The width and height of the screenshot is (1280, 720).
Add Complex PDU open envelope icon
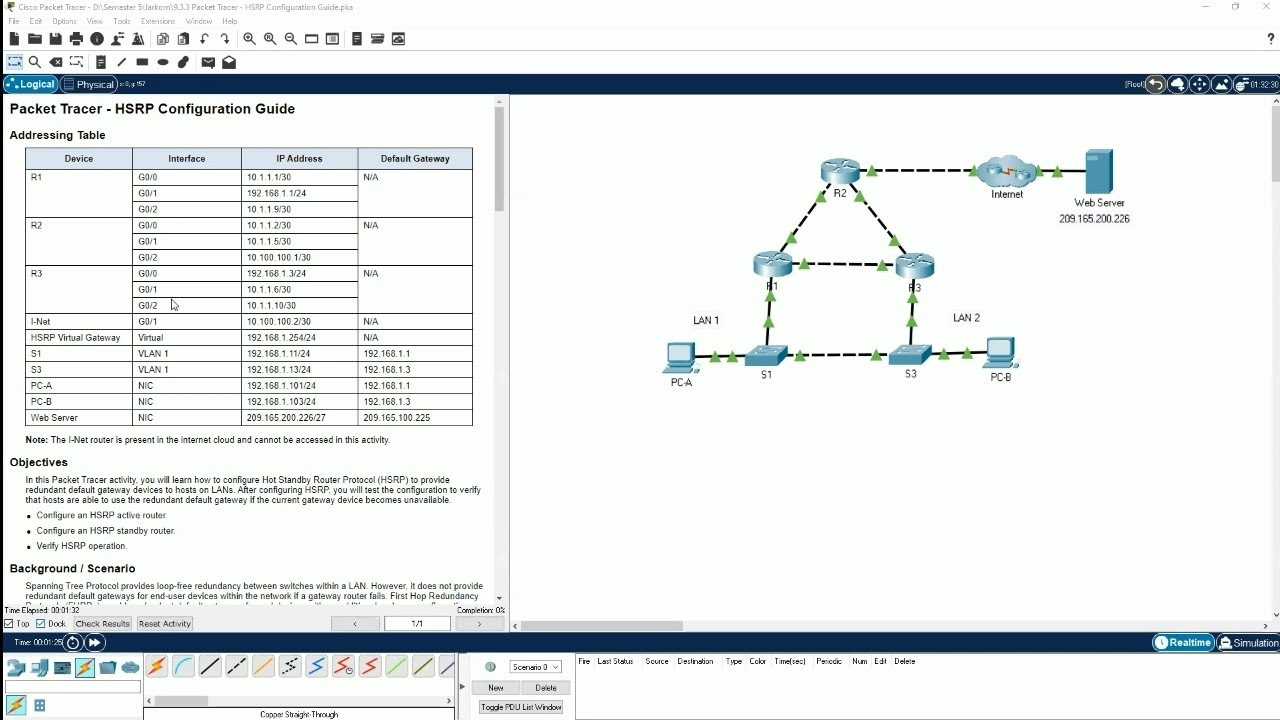(x=229, y=62)
